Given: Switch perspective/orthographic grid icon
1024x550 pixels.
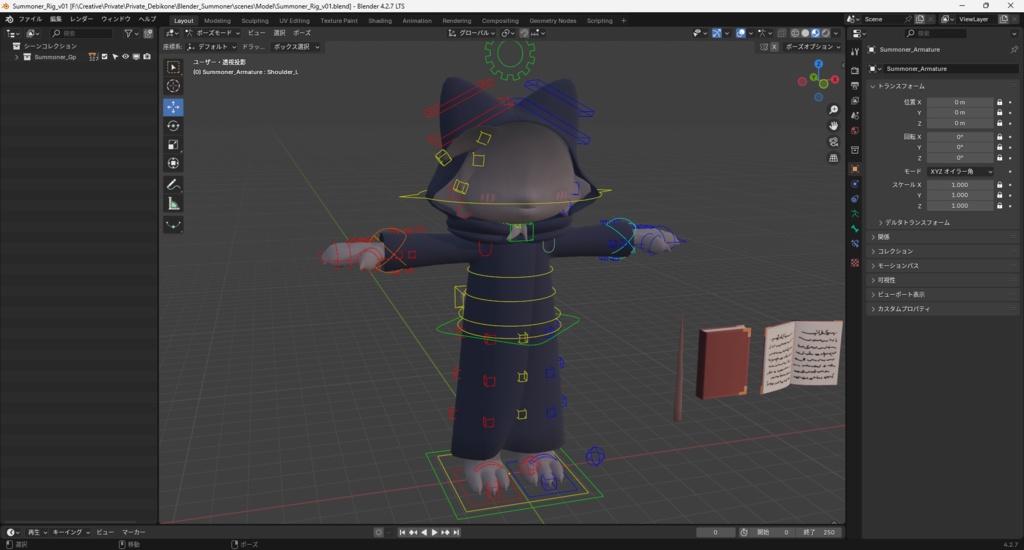Looking at the screenshot, I should 833,158.
